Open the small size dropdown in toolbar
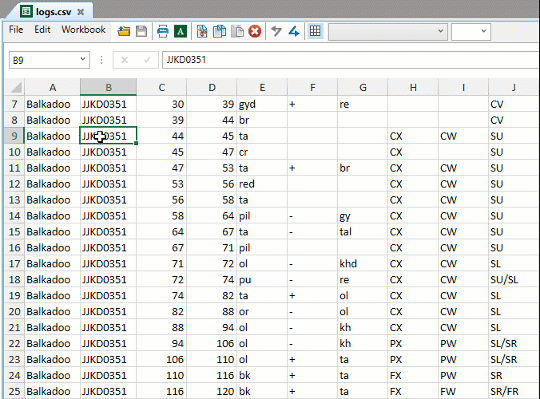 point(471,32)
